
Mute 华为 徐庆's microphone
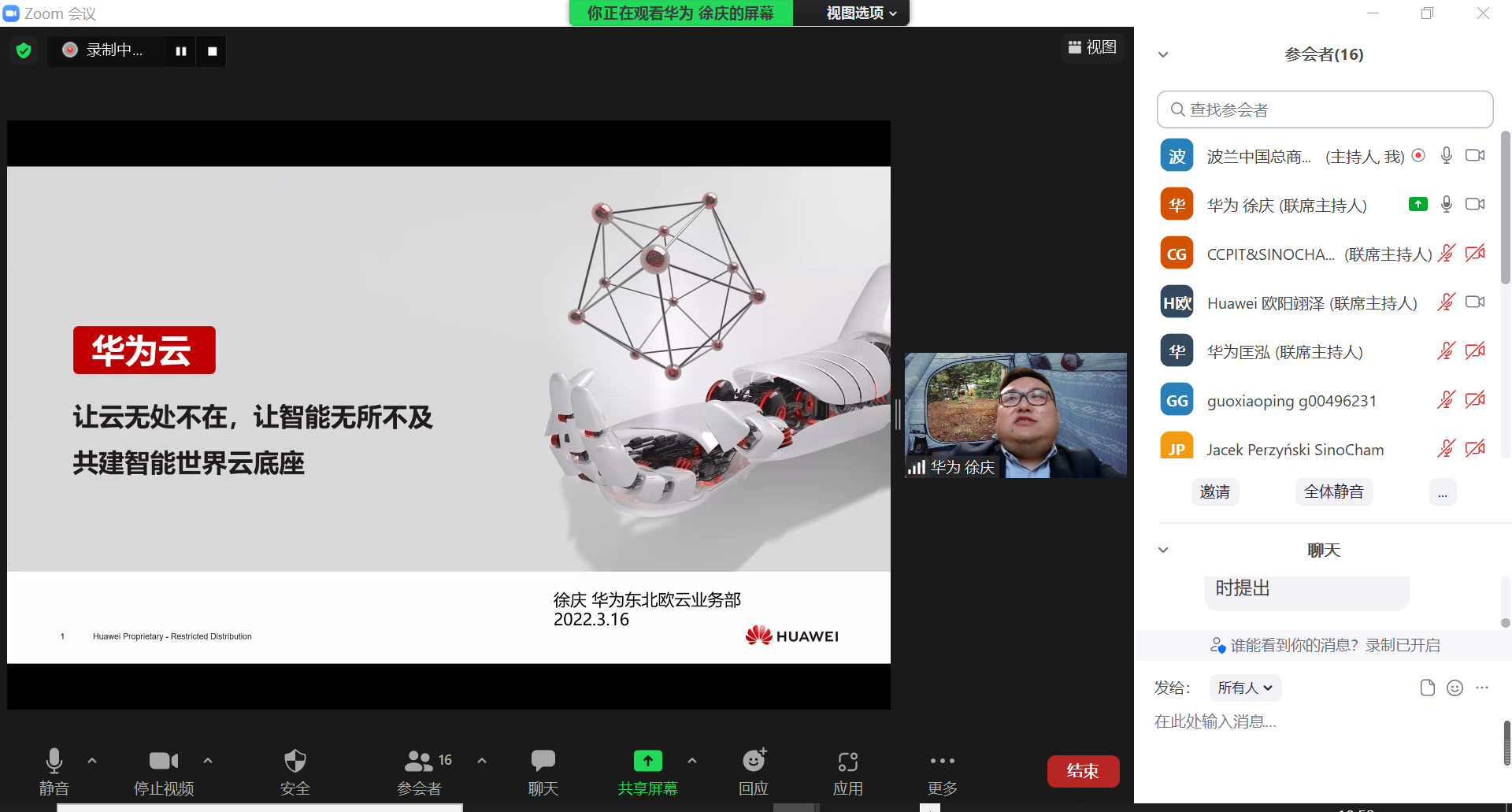[x=1446, y=204]
